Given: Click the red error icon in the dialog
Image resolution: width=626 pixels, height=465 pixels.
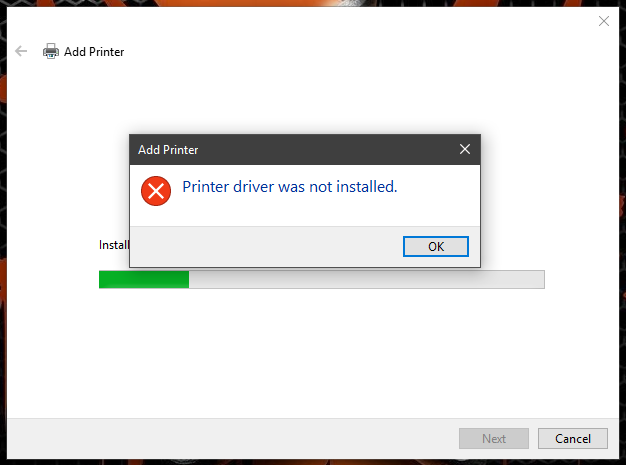Looking at the screenshot, I should [x=156, y=191].
